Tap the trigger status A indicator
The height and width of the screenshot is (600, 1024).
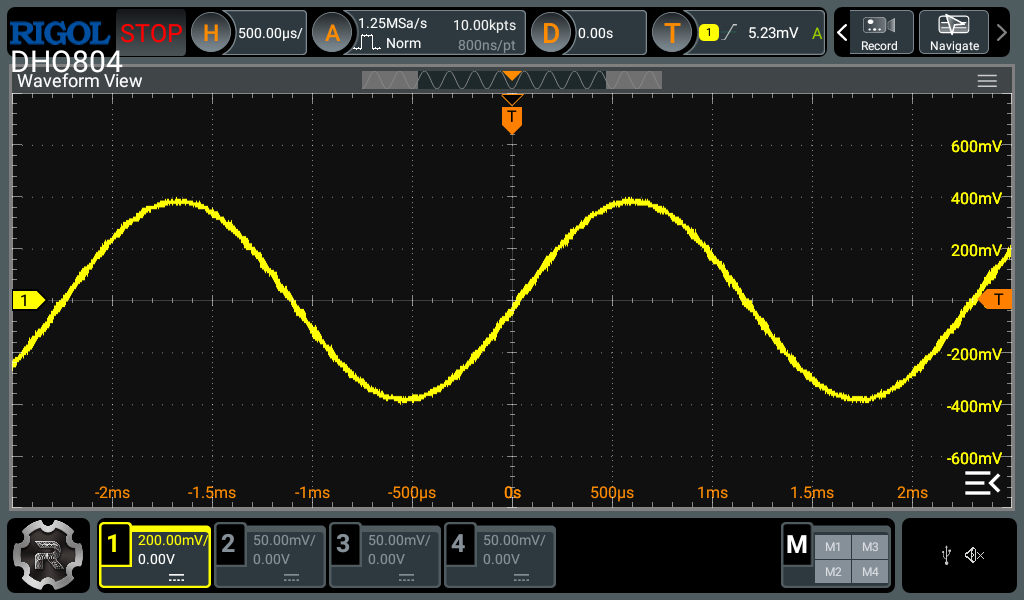pos(816,33)
